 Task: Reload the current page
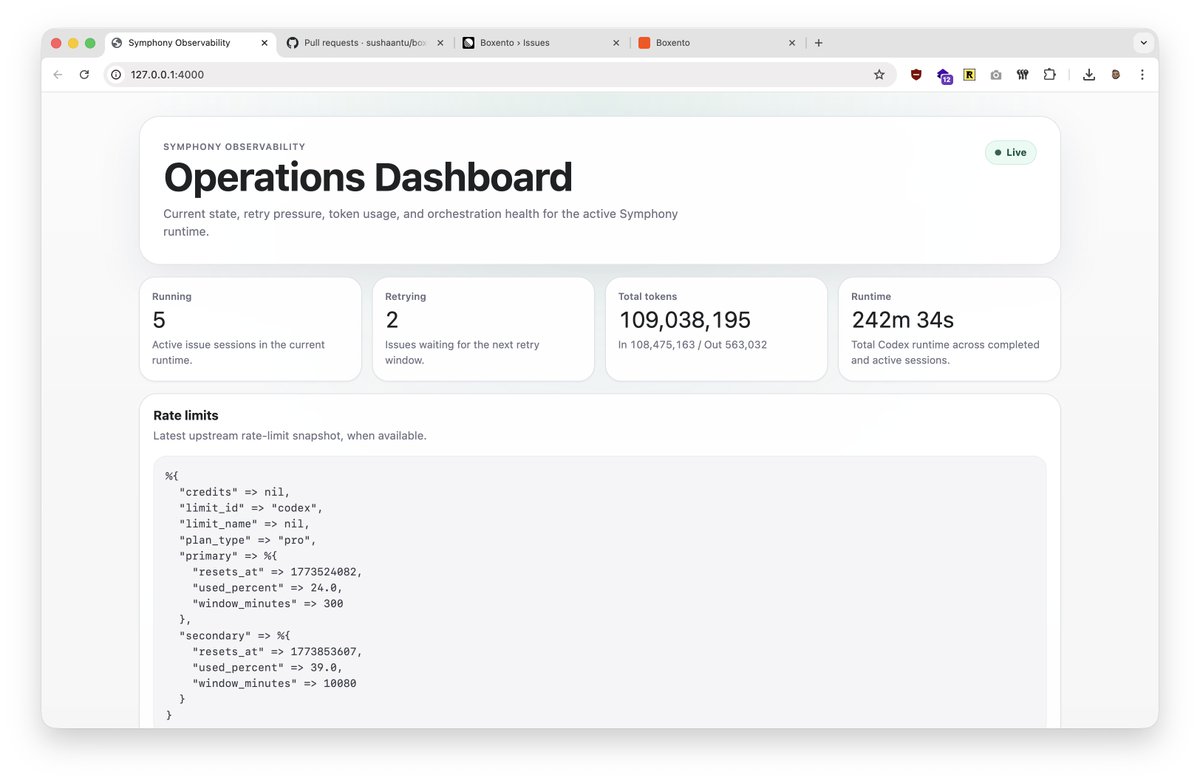pyautogui.click(x=84, y=74)
